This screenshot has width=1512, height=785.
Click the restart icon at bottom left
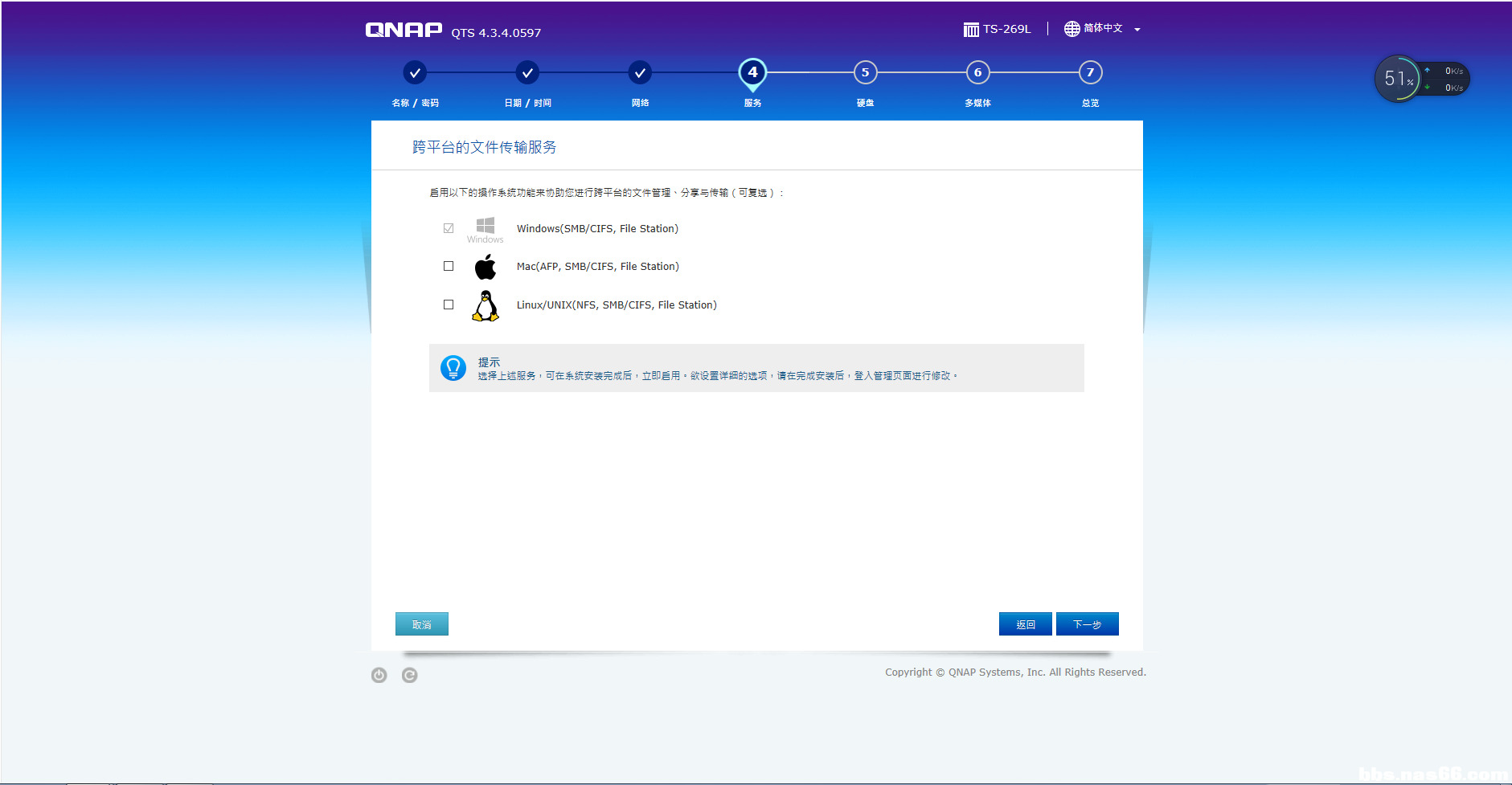tap(409, 675)
